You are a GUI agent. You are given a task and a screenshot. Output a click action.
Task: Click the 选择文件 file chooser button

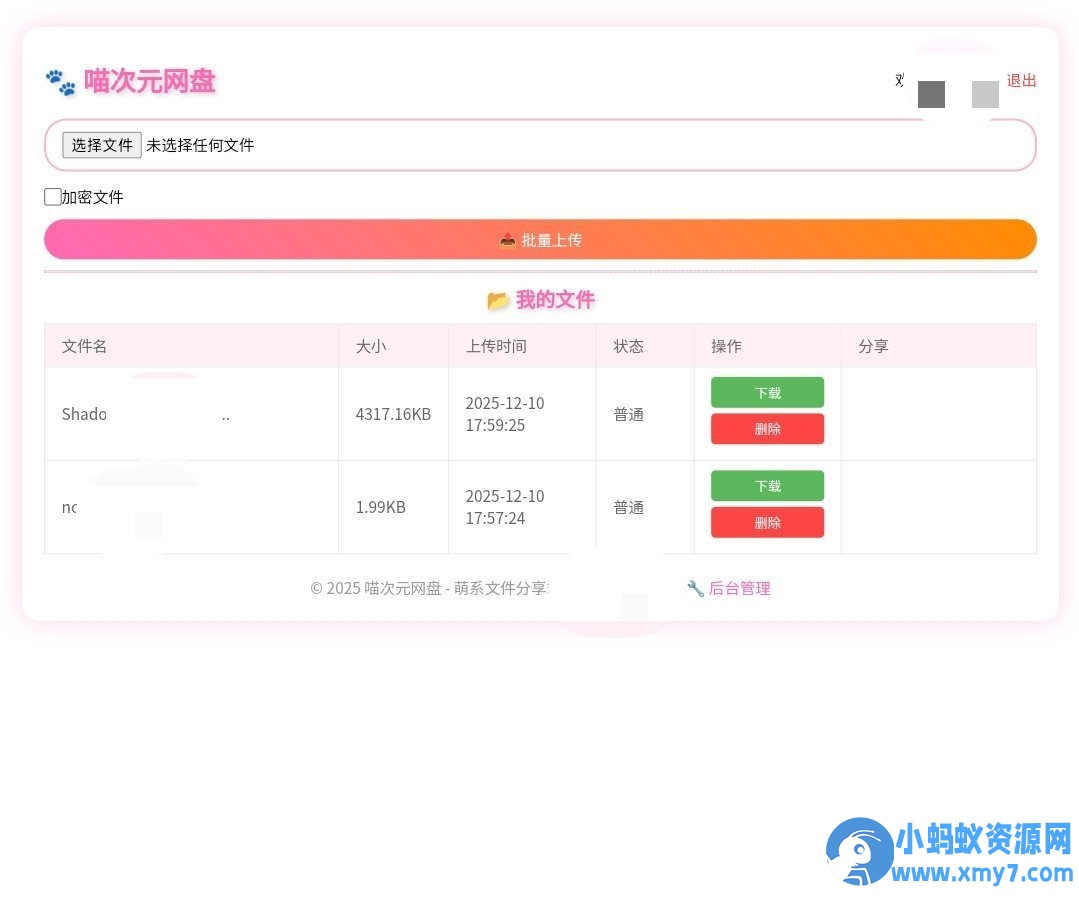102,145
